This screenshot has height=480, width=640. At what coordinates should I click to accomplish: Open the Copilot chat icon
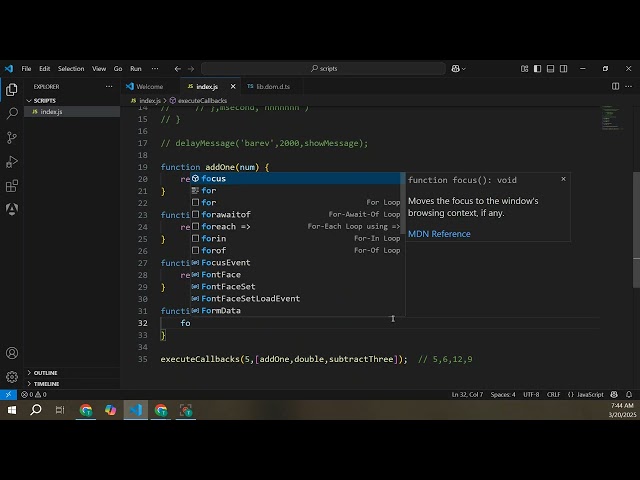[456, 69]
